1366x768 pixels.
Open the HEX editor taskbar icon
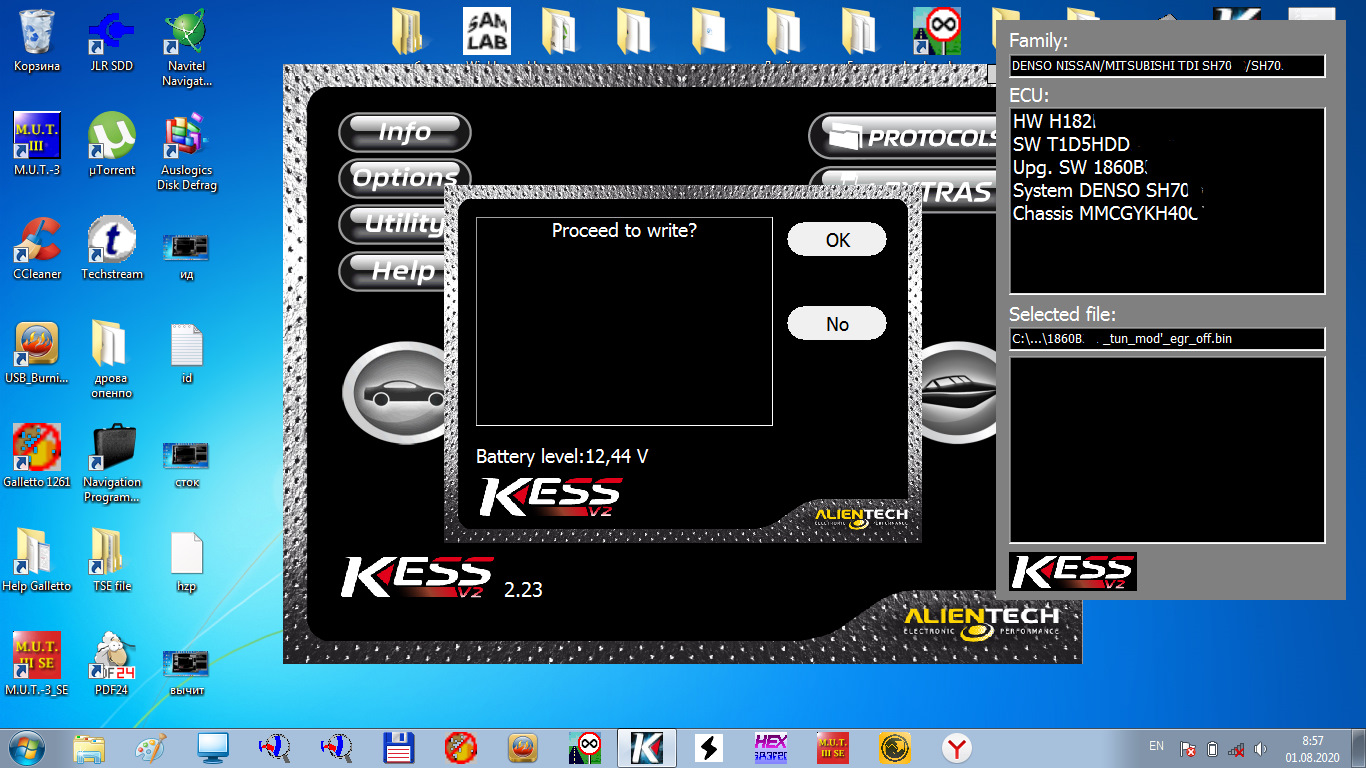(771, 747)
